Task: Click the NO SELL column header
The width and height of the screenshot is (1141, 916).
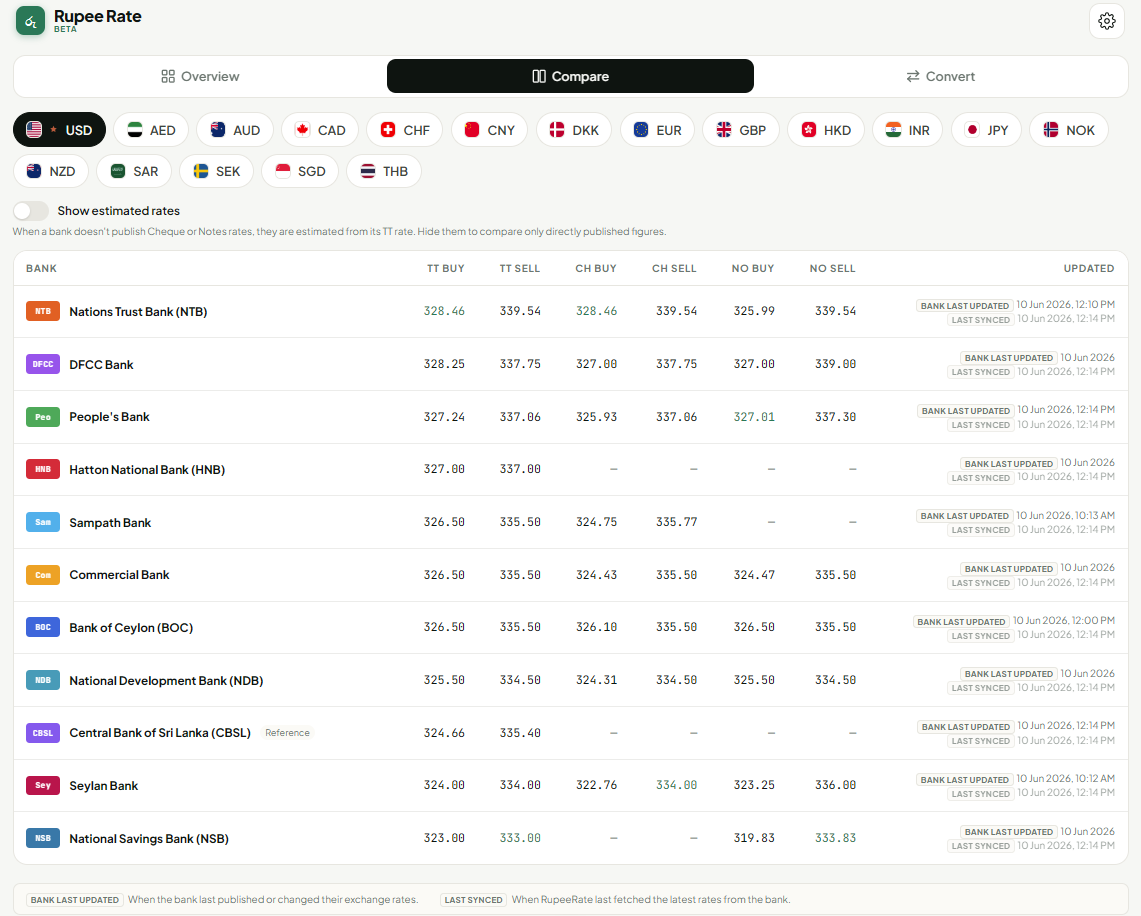Action: 832,268
